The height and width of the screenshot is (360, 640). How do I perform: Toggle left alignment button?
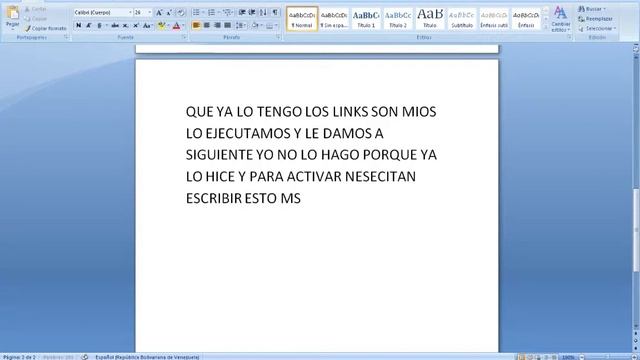pyautogui.click(x=196, y=26)
